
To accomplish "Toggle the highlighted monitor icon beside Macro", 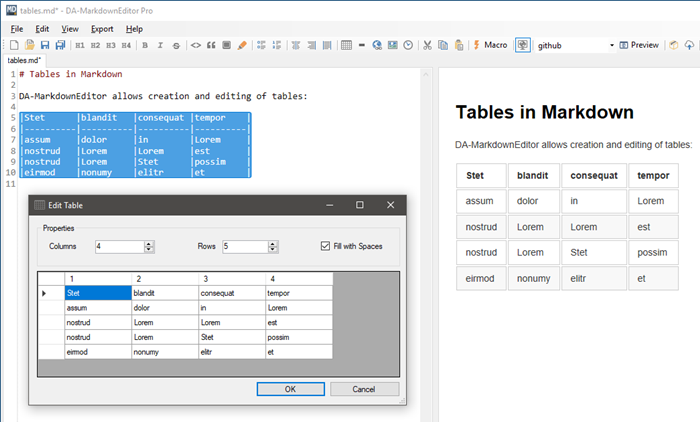I will [x=523, y=45].
